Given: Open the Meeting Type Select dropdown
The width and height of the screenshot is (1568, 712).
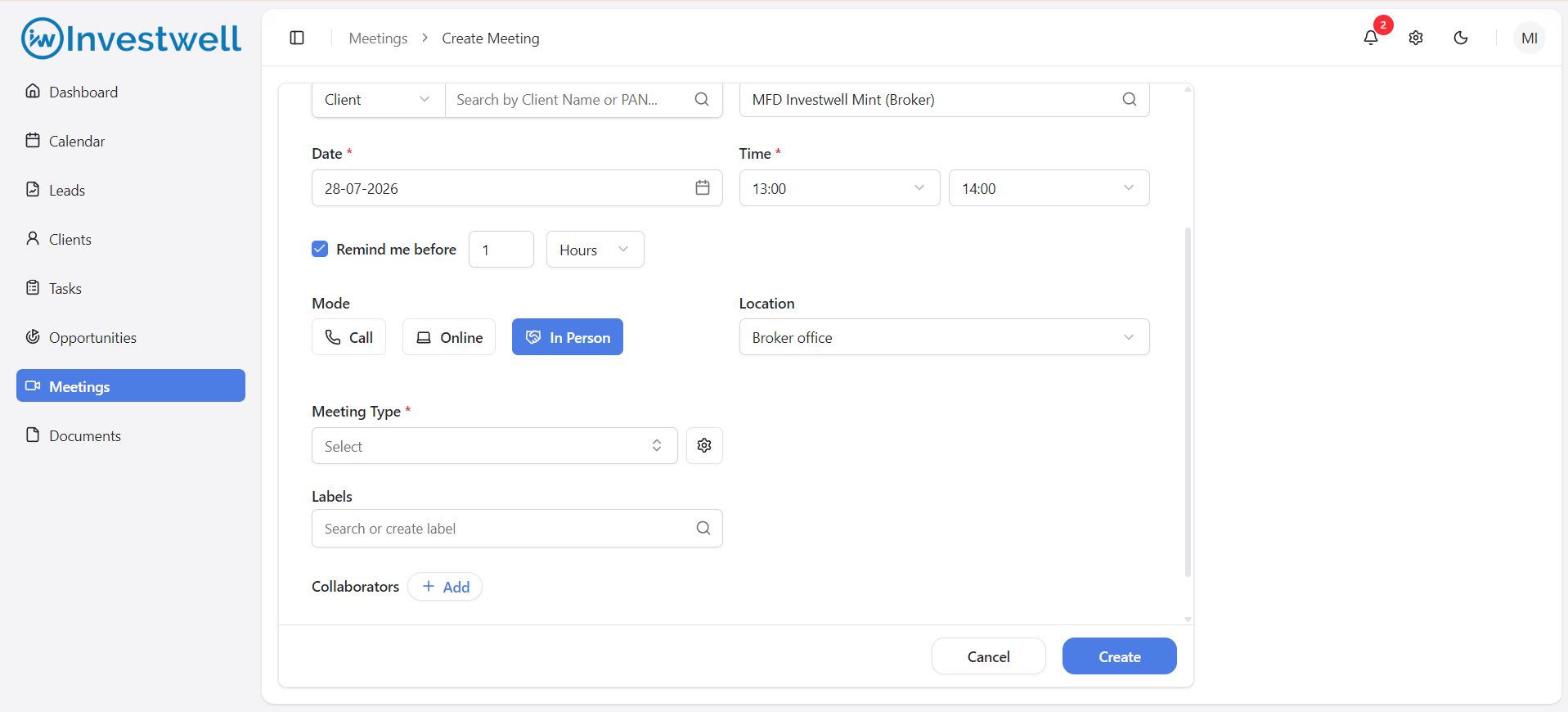Looking at the screenshot, I should coord(494,445).
